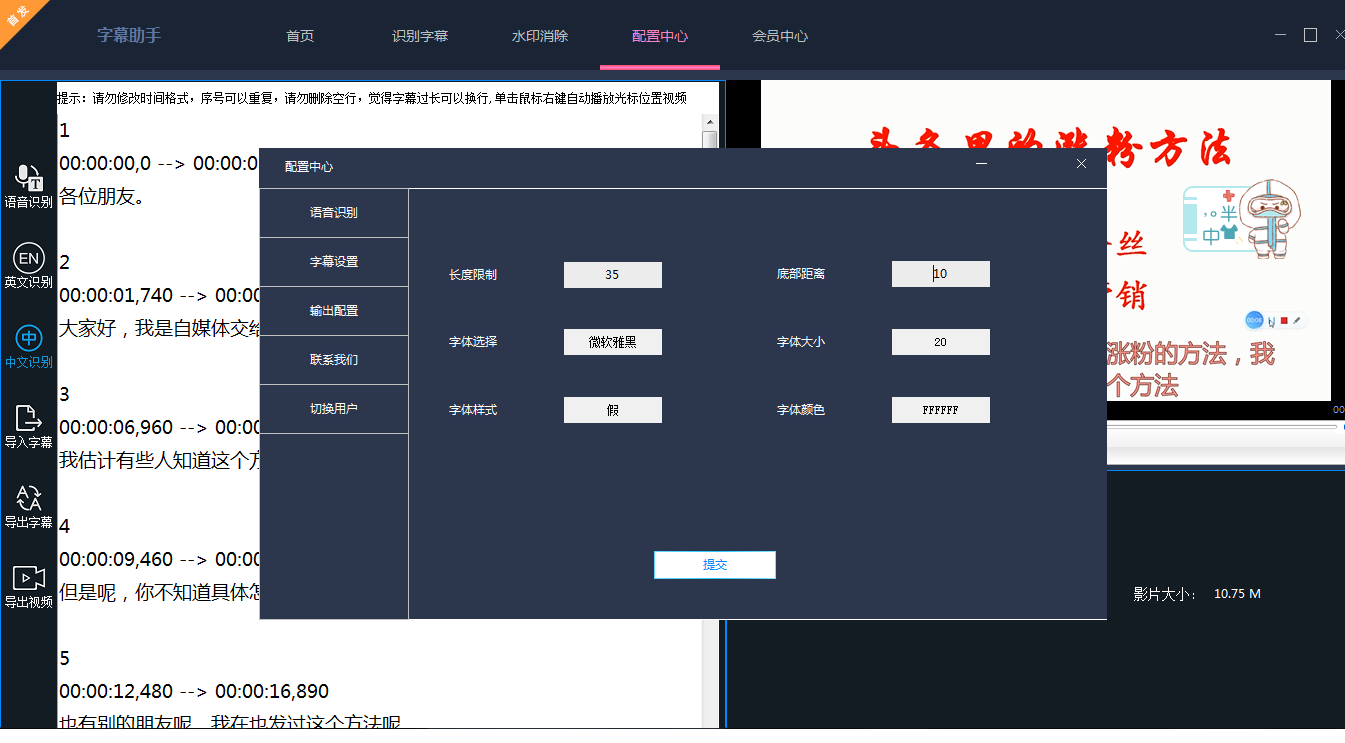
Task: Click the 配置中心 dialog title text
Action: (309, 167)
